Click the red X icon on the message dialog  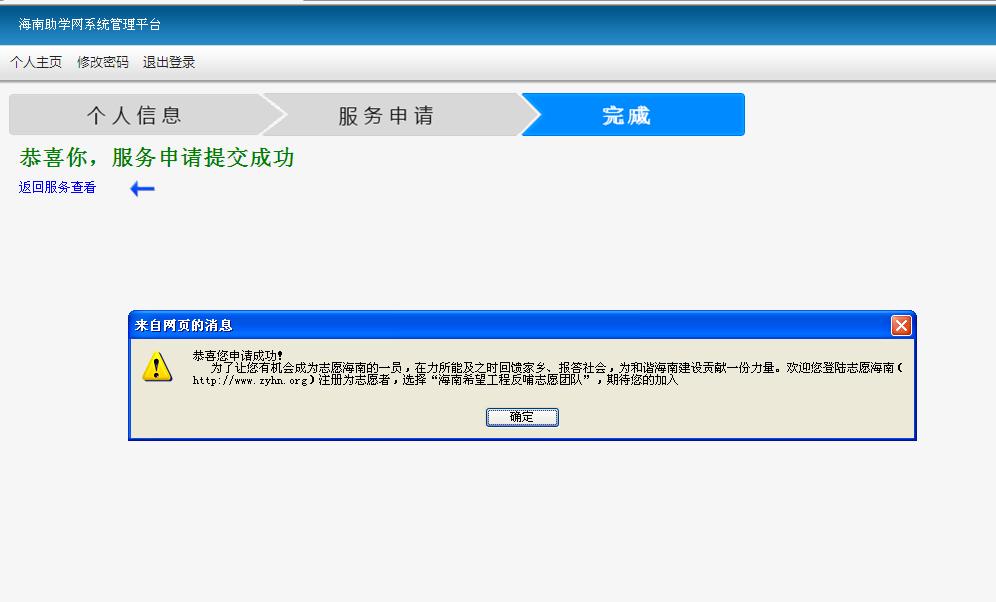coord(901,326)
